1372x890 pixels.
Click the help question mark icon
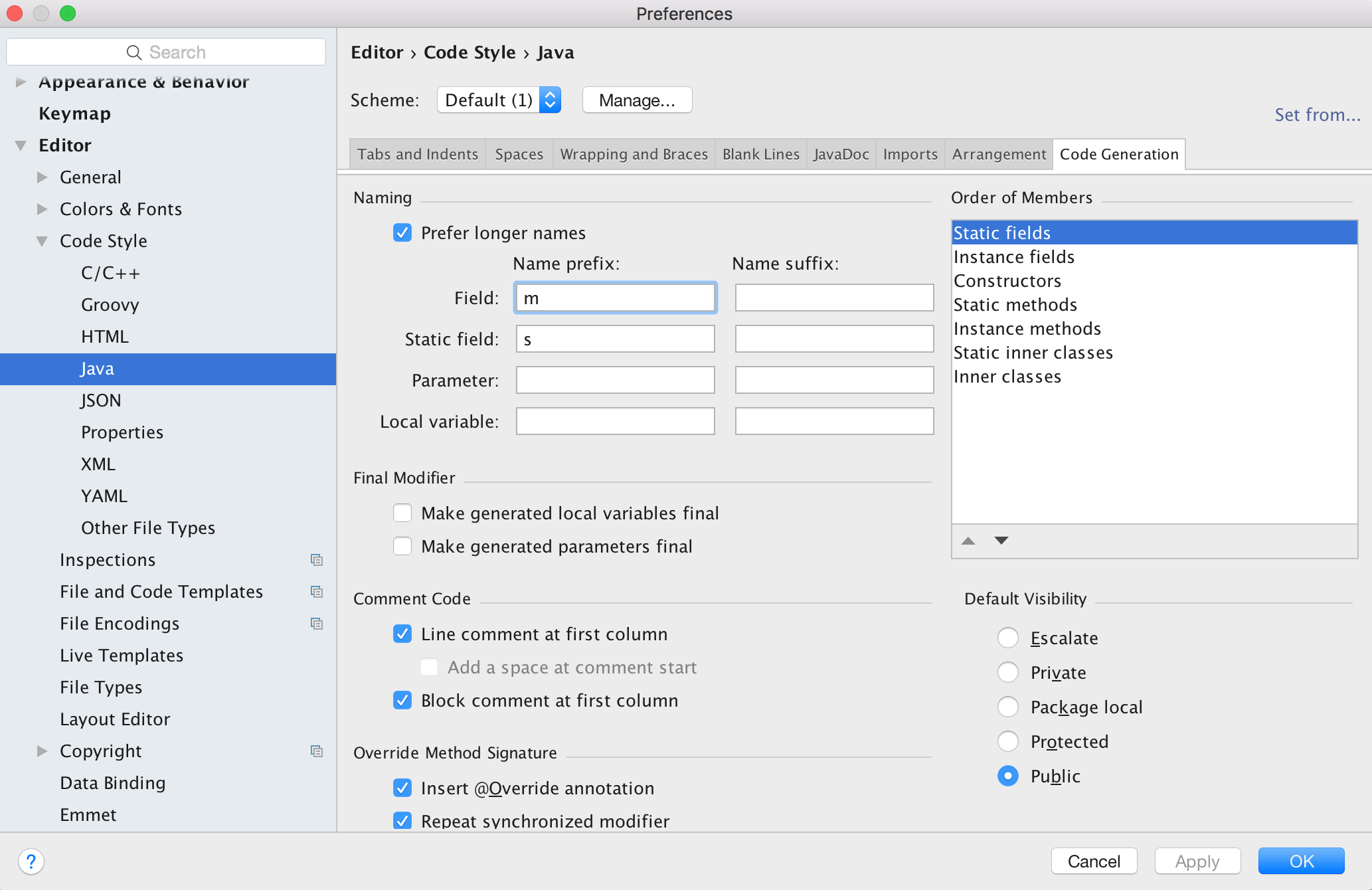(x=31, y=861)
